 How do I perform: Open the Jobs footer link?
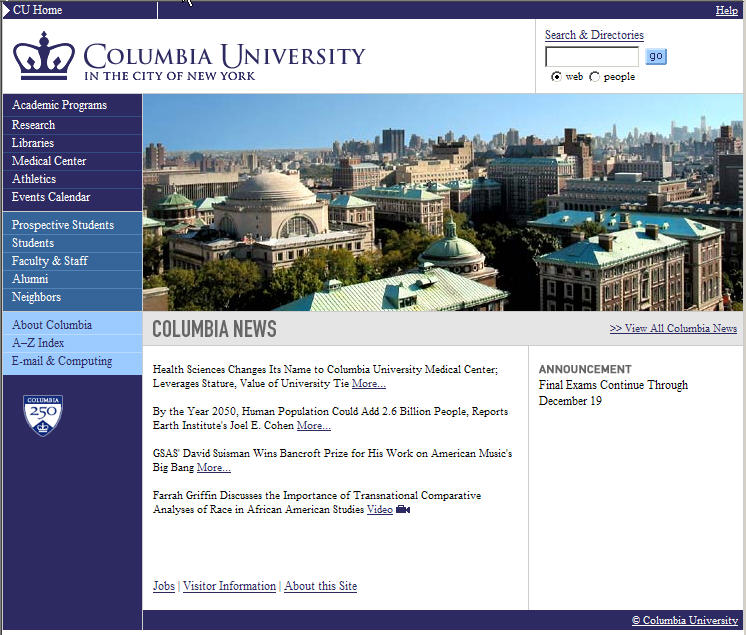click(164, 586)
